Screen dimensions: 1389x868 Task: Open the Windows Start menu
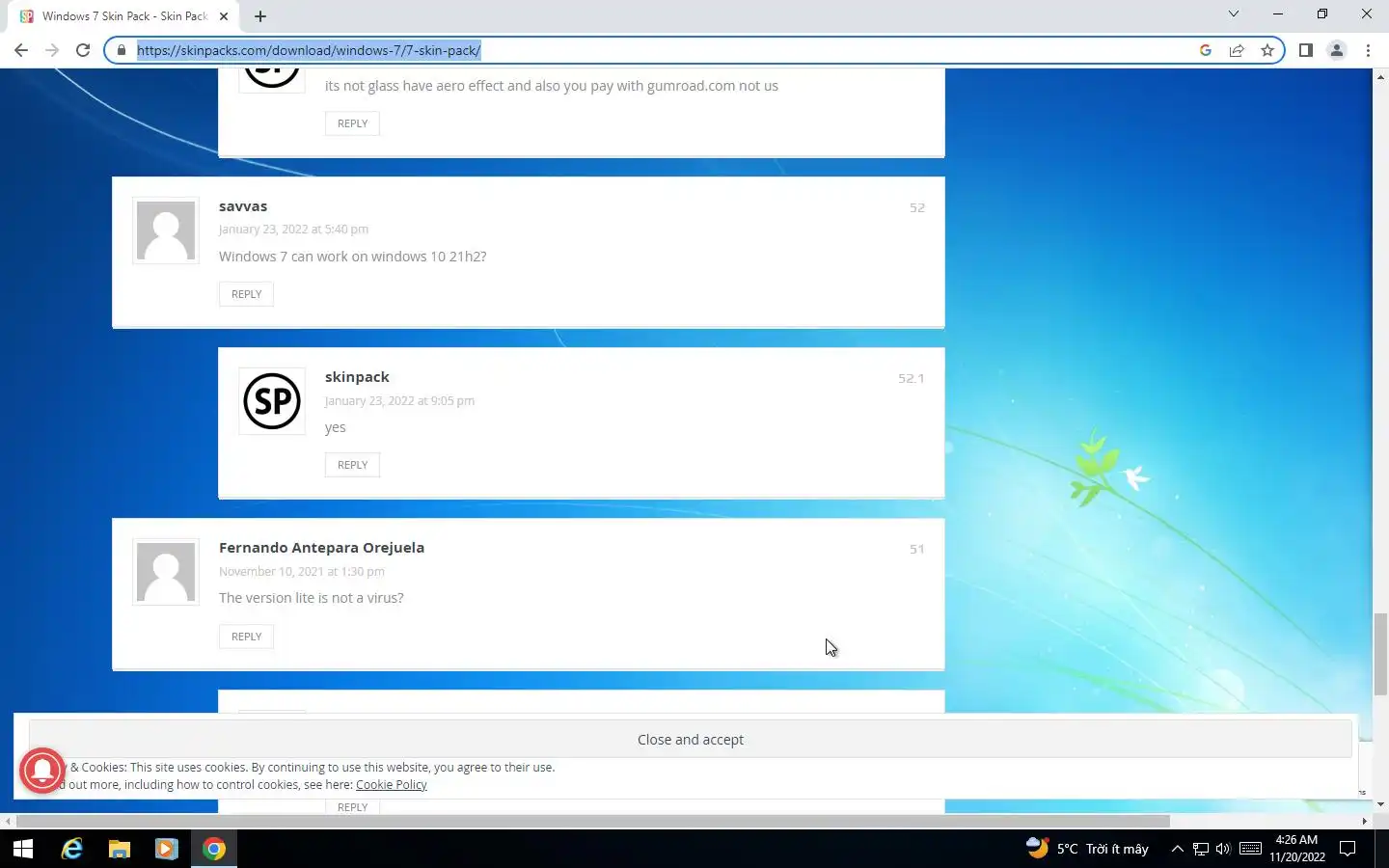click(23, 849)
